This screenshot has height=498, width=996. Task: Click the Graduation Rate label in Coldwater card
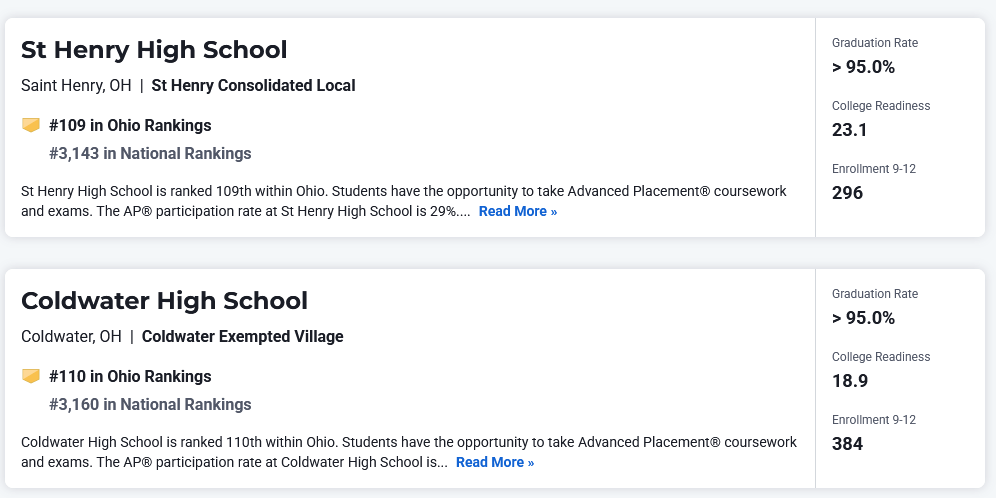pos(874,294)
